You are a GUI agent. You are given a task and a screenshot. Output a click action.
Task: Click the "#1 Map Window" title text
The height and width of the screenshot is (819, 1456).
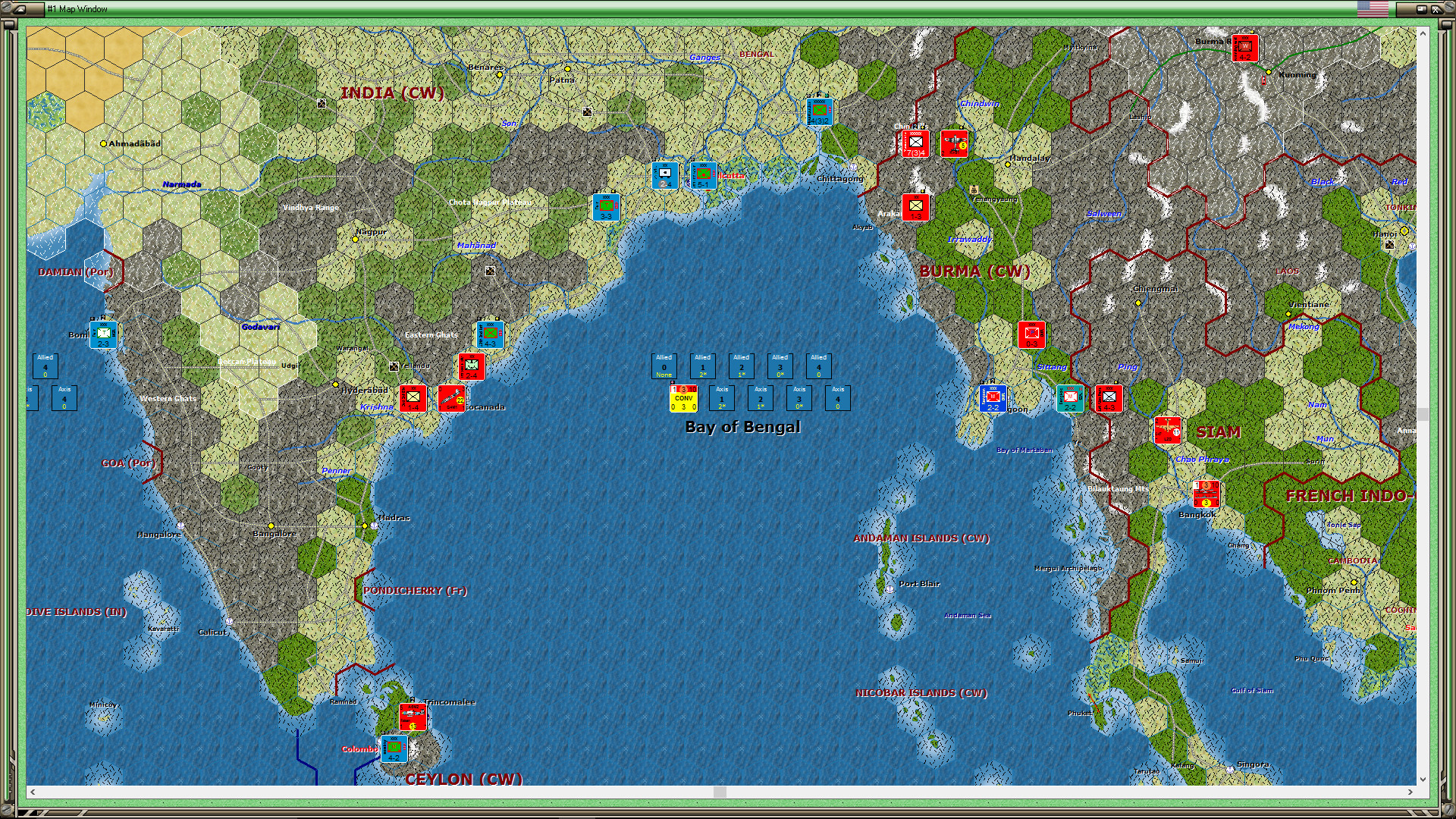(x=77, y=9)
